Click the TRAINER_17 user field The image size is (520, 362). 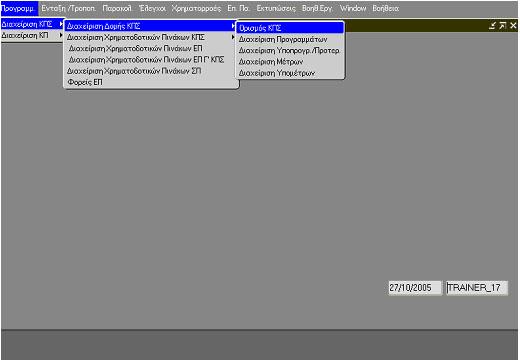click(477, 288)
